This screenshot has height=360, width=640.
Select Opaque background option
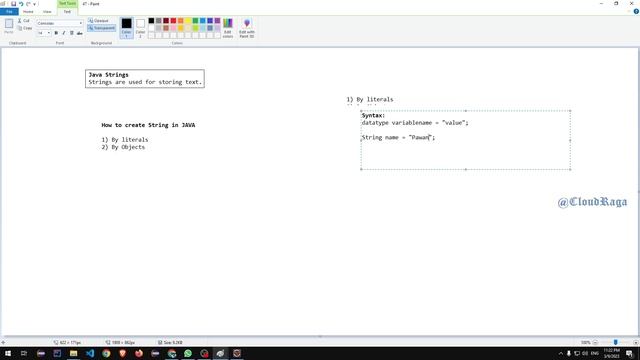99,20
